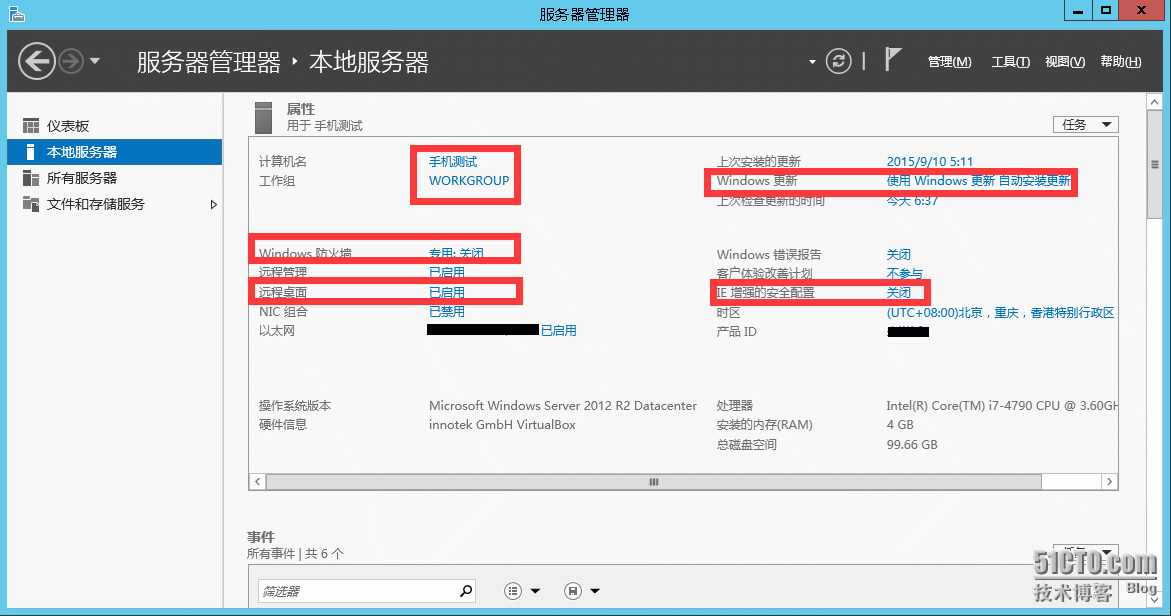Open the 工具(T) menu
Screen dimensions: 1171x616
click(1010, 62)
